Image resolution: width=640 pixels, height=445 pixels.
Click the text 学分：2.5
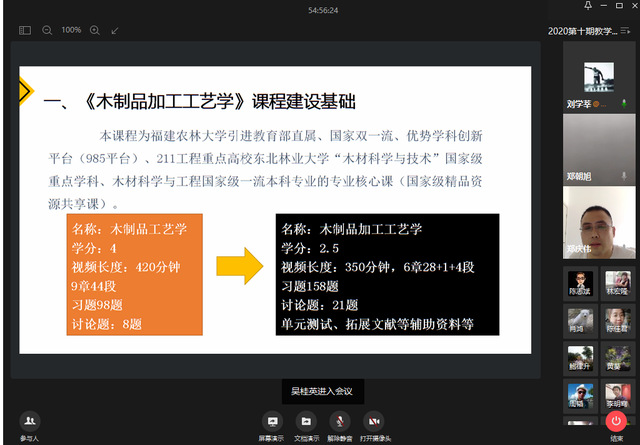(x=310, y=248)
